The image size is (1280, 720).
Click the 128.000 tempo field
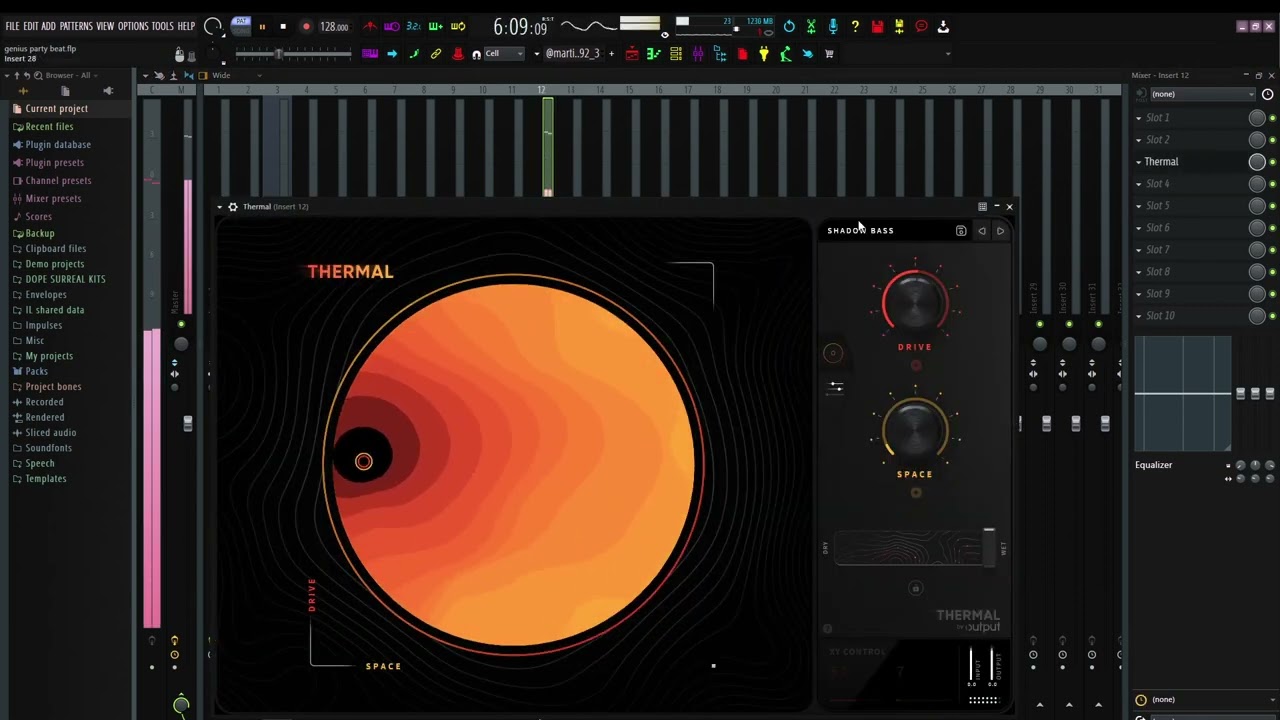[x=334, y=27]
